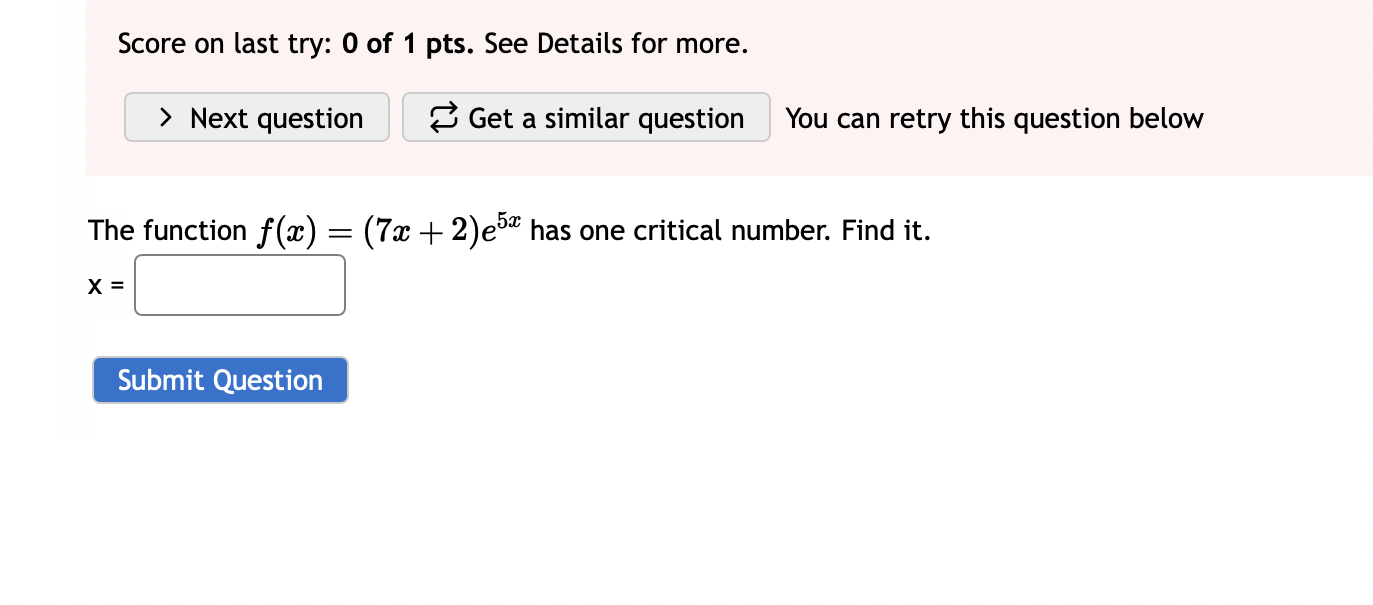1373x605 pixels.
Task: Select the right-arrow icon in Next question button
Action: 165,117
